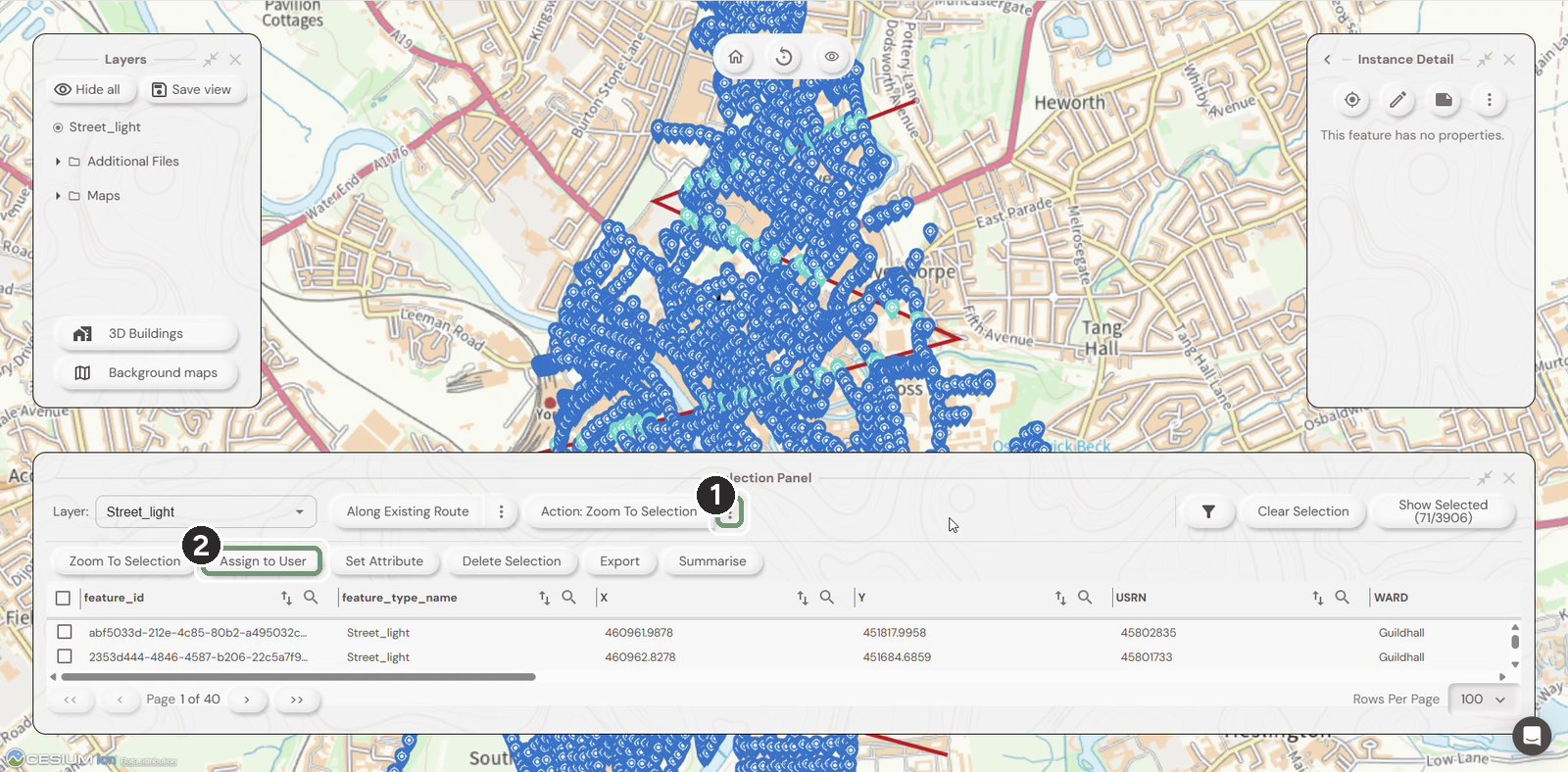The height and width of the screenshot is (772, 1568).
Task: Save the current view
Action: click(192, 89)
